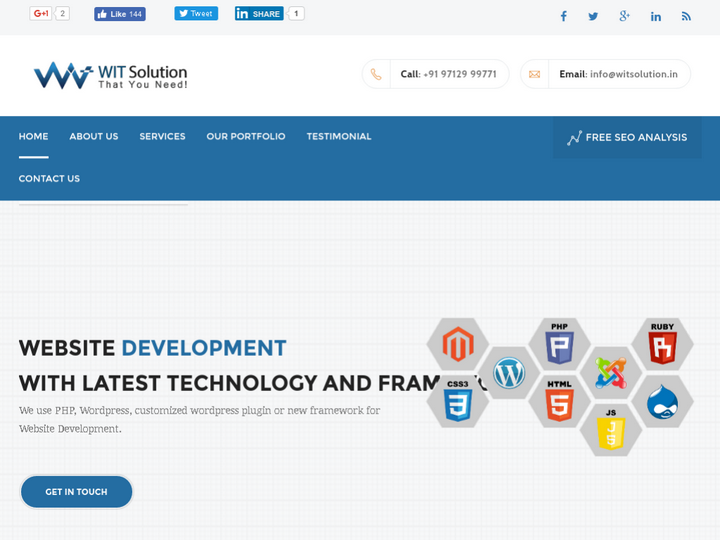
Task: Select the WordPress hexagon icon
Action: [509, 374]
